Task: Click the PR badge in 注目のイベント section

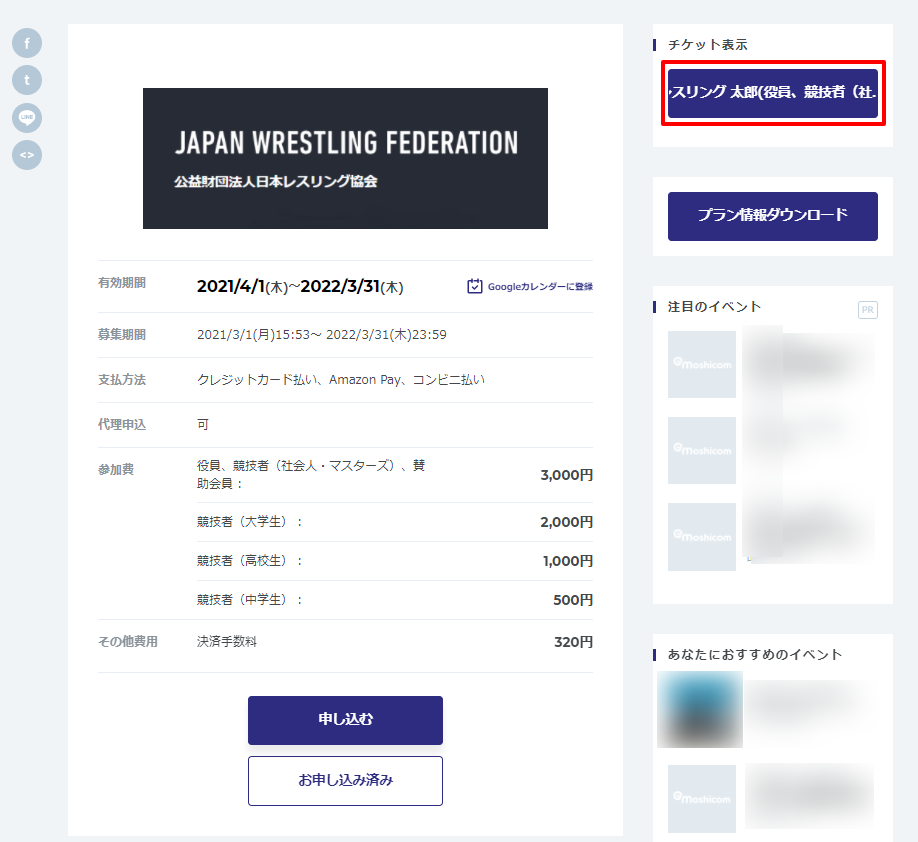Action: pos(868,310)
